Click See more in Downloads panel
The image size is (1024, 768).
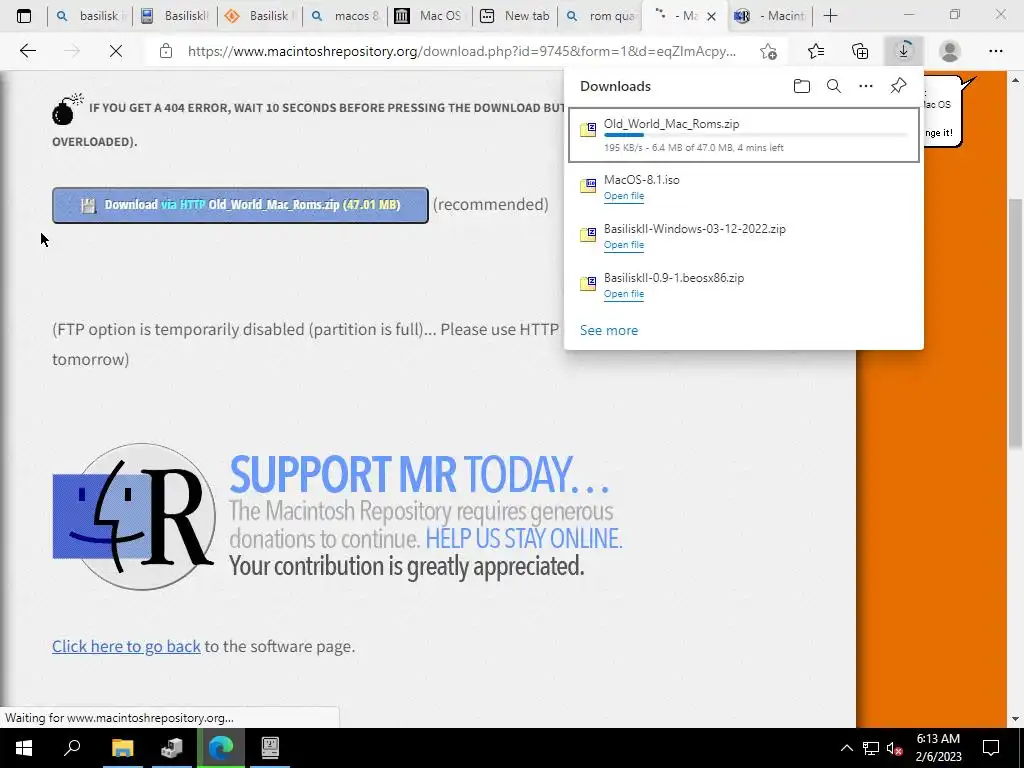pyautogui.click(x=609, y=330)
